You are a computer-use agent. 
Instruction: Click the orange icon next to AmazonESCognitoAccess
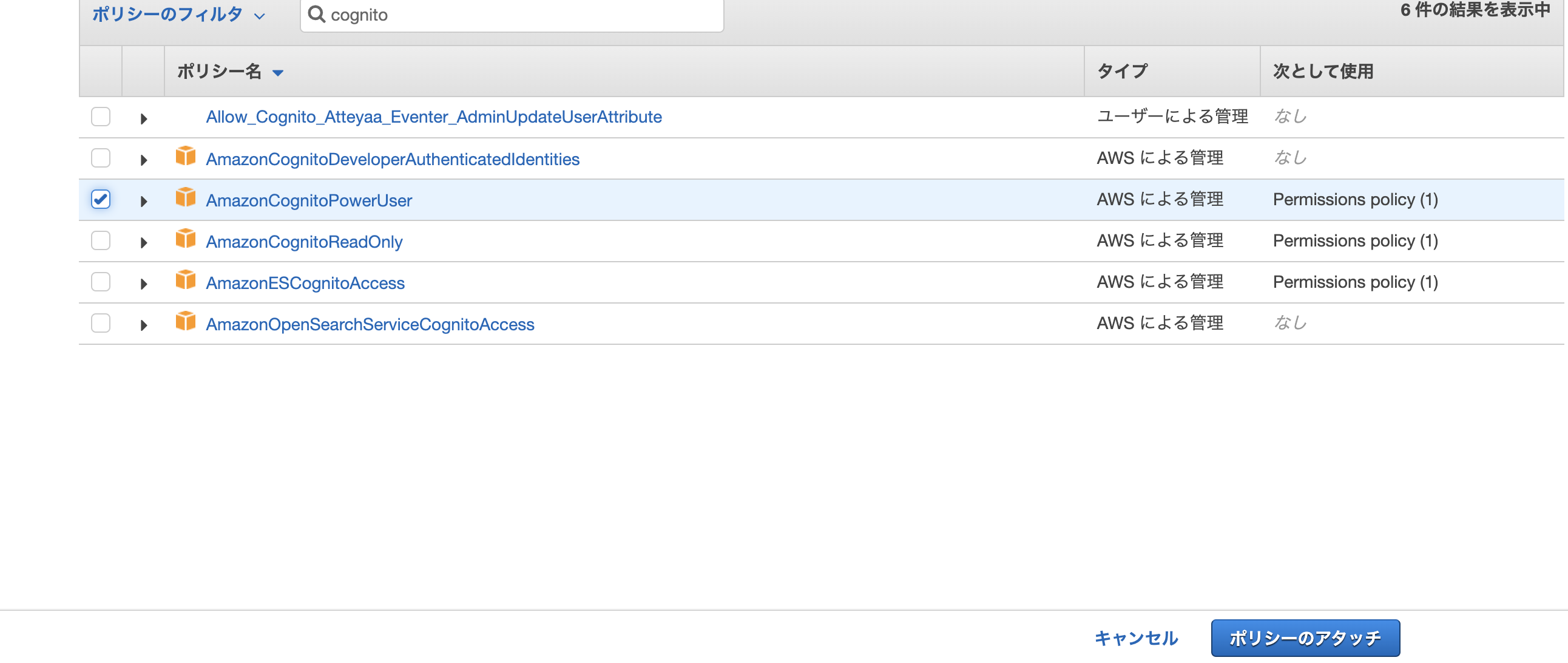(x=185, y=280)
